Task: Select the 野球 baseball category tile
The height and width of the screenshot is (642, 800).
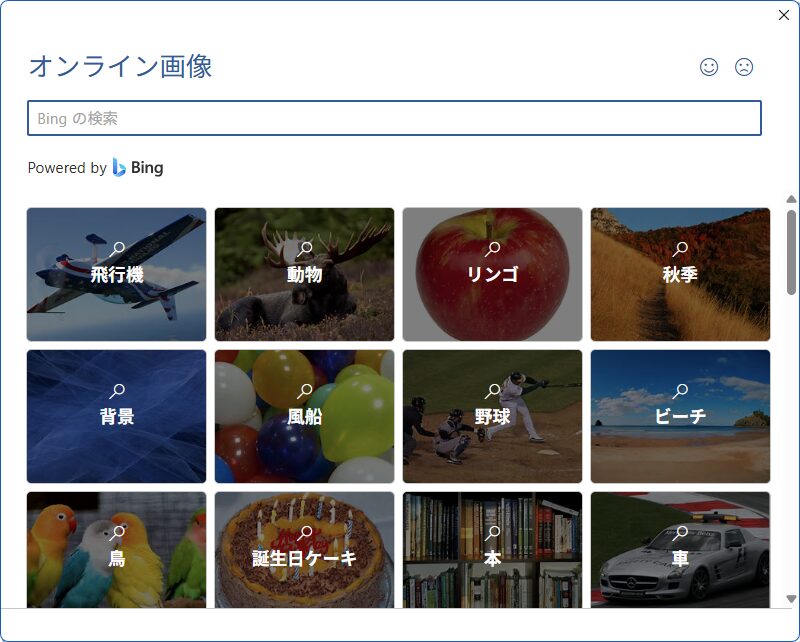Action: pyautogui.click(x=492, y=416)
